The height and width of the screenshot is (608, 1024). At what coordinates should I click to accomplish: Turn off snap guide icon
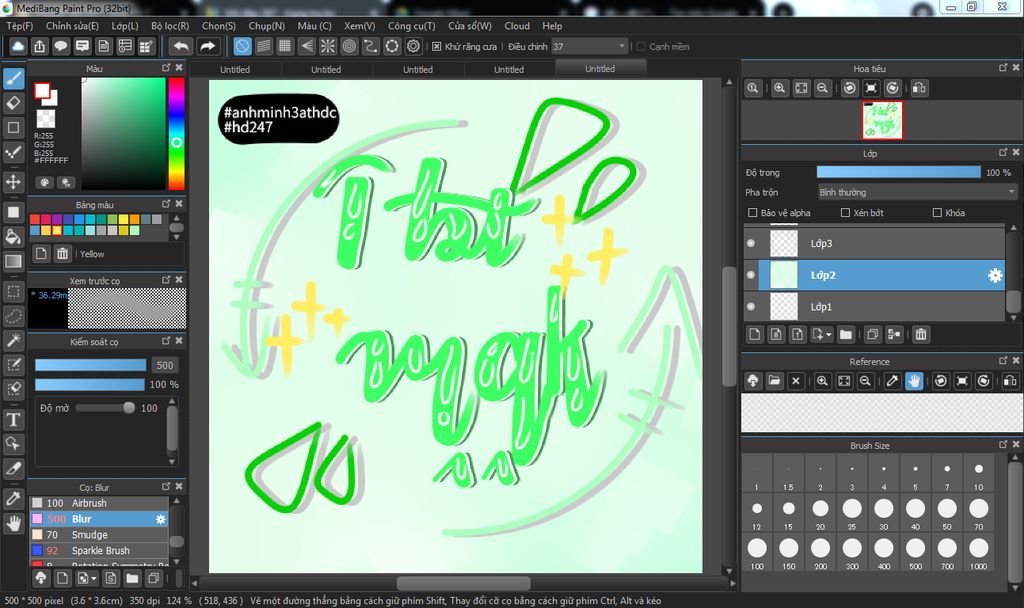tap(242, 46)
